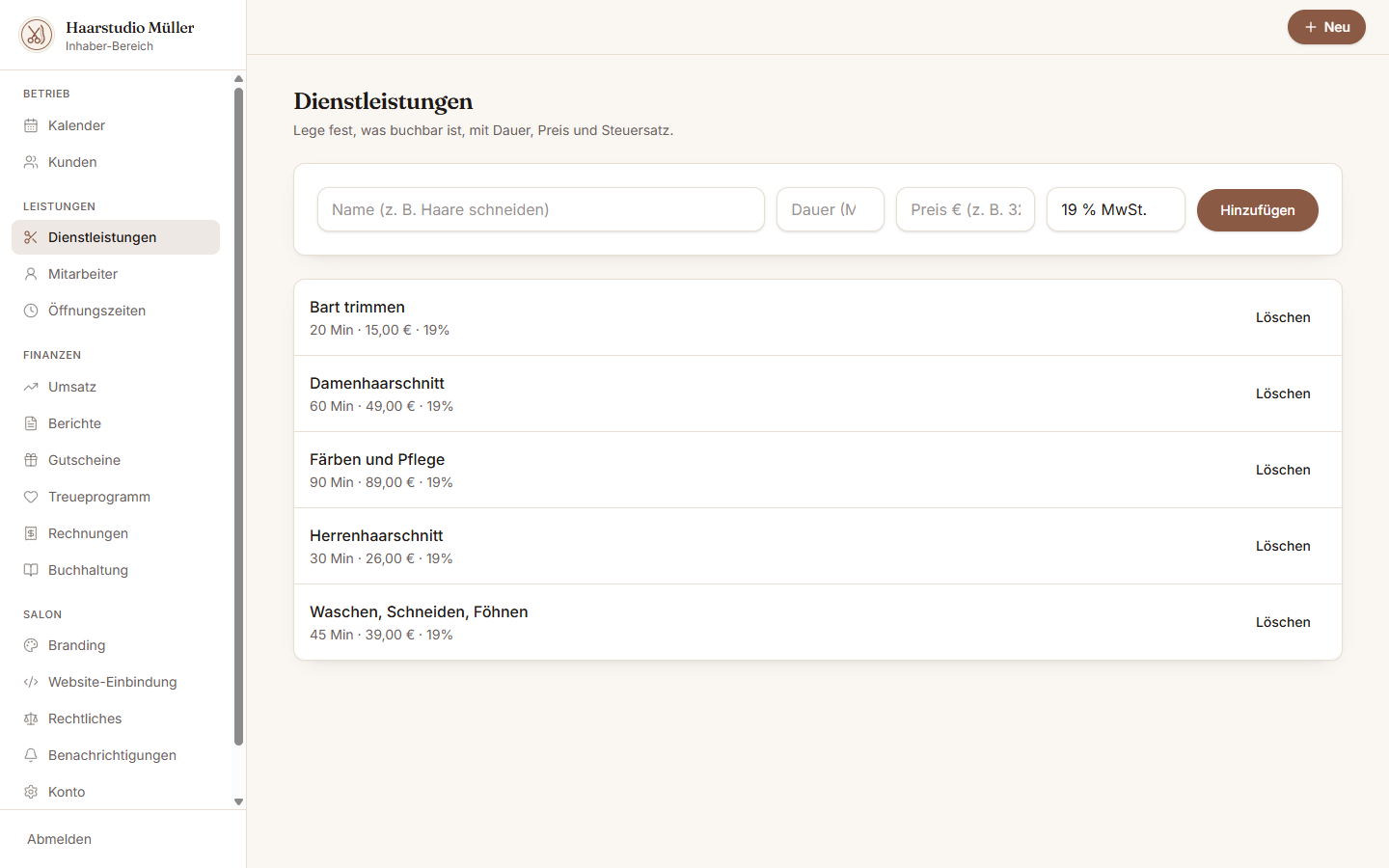Click '60 Min · 49,00 € · 19%' details
Viewport: 1389px width, 868px height.
click(381, 406)
